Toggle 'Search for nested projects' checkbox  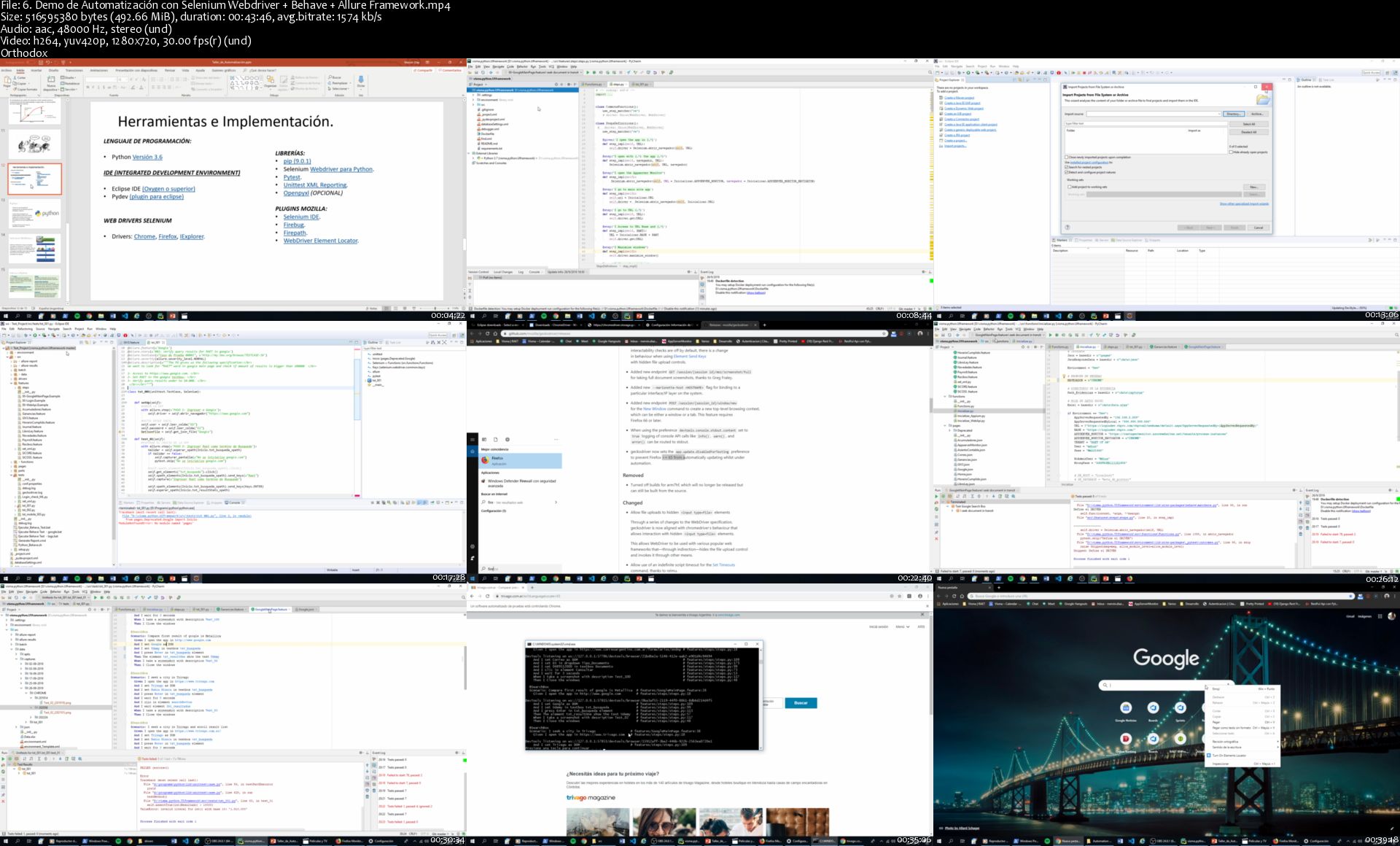(1067, 167)
